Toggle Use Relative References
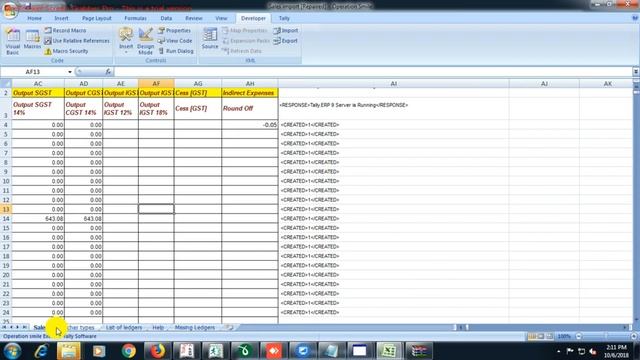This screenshot has width=640, height=360. (x=77, y=41)
